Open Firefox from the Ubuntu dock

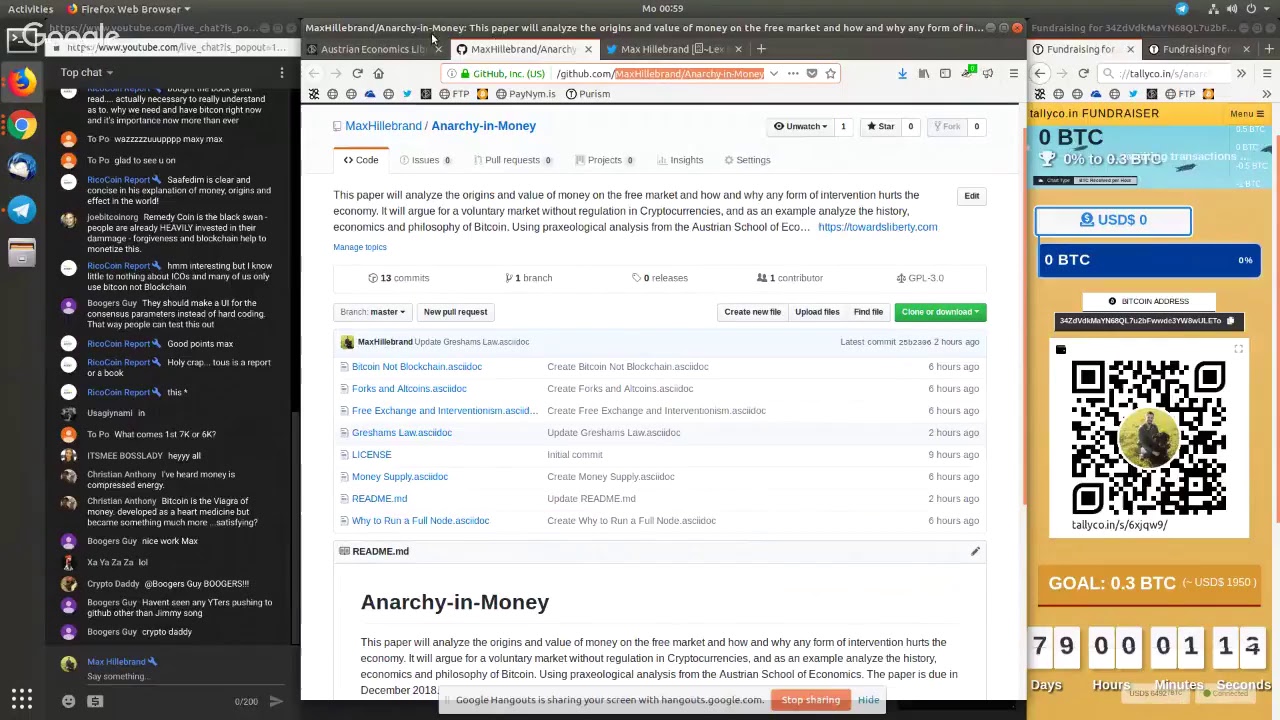tap(22, 82)
